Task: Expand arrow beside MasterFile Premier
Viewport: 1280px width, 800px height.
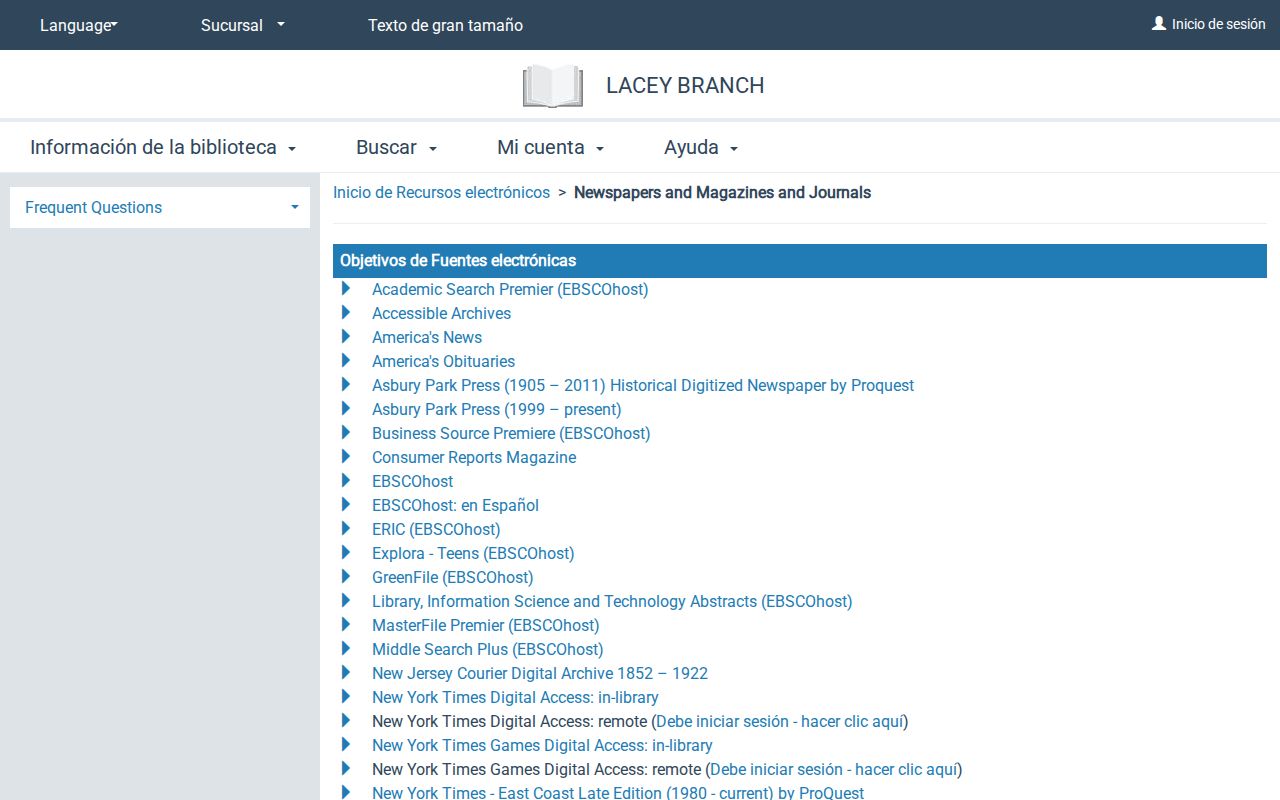Action: click(x=346, y=625)
